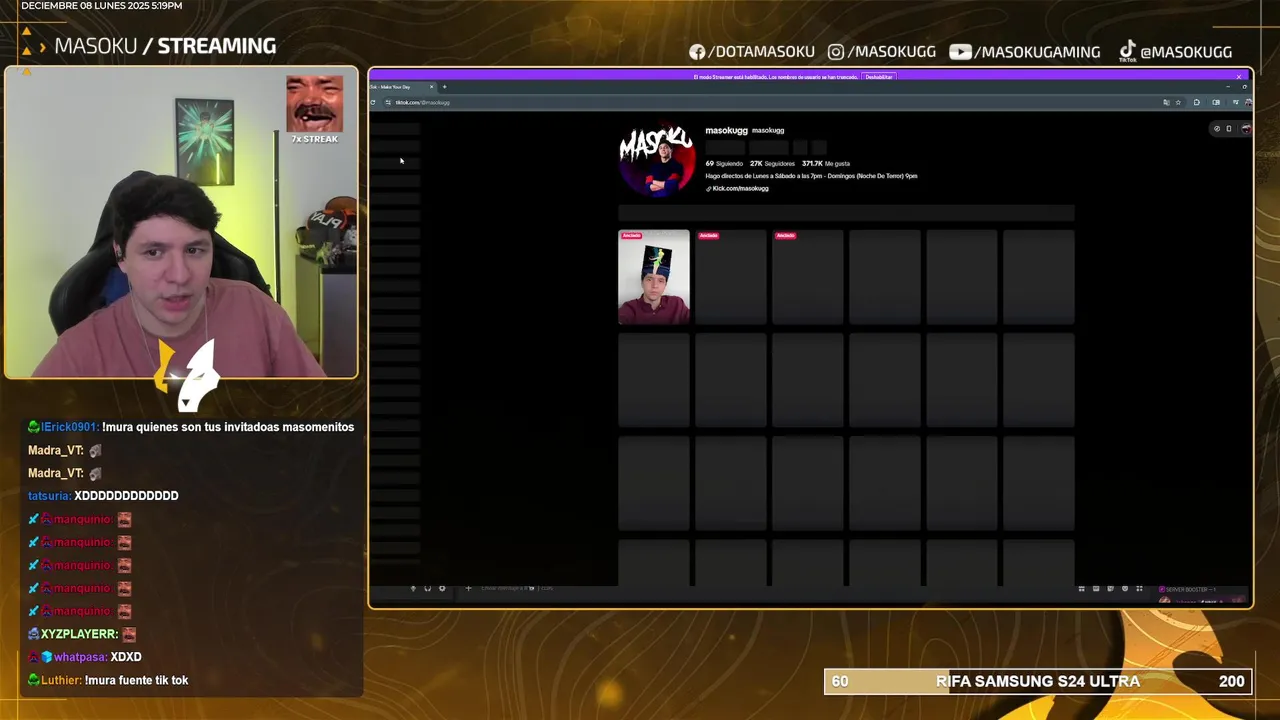
Task: Open the masokugg profile avatar picture
Action: (656, 160)
